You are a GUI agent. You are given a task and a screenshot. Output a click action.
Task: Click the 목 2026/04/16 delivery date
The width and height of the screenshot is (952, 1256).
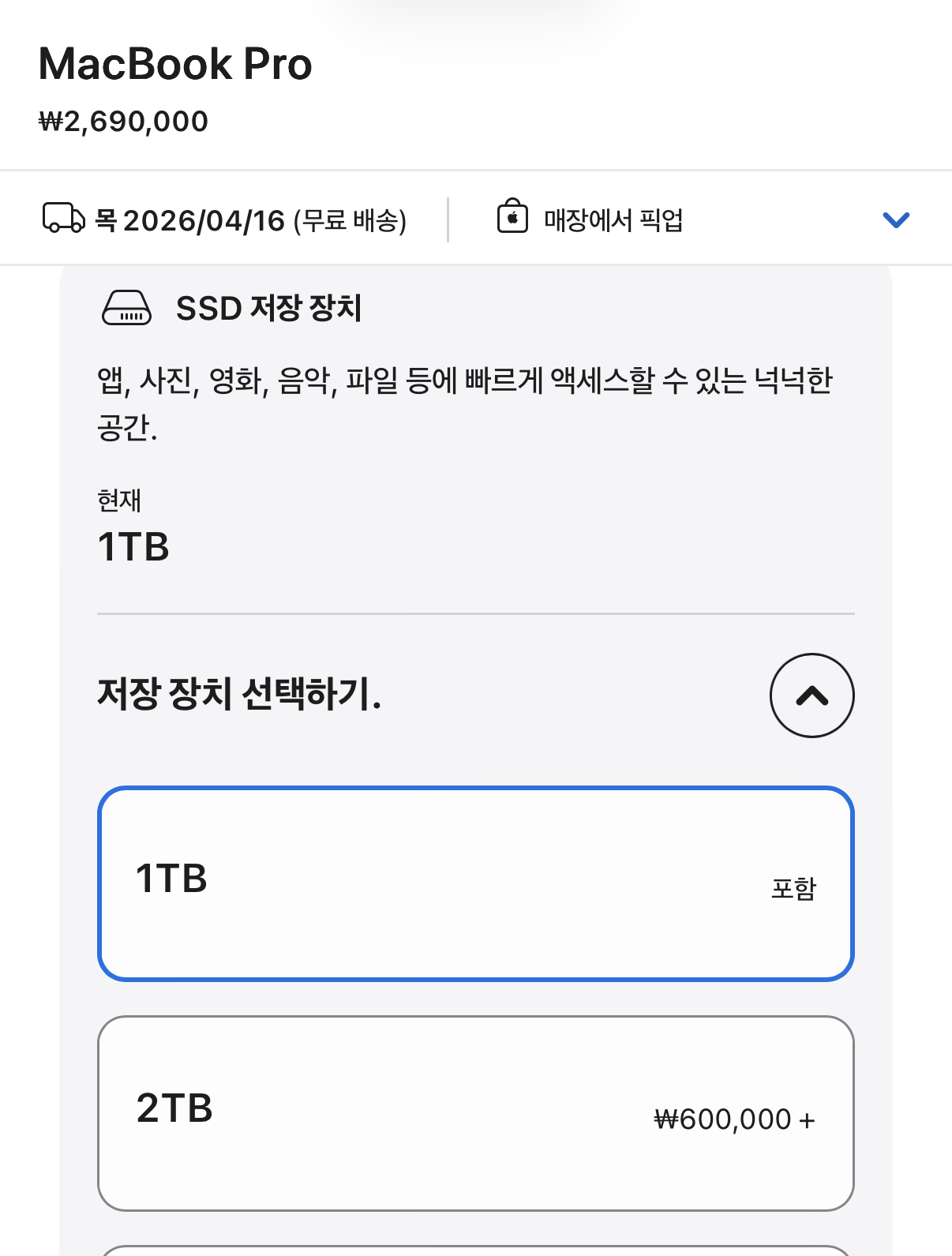pyautogui.click(x=189, y=220)
